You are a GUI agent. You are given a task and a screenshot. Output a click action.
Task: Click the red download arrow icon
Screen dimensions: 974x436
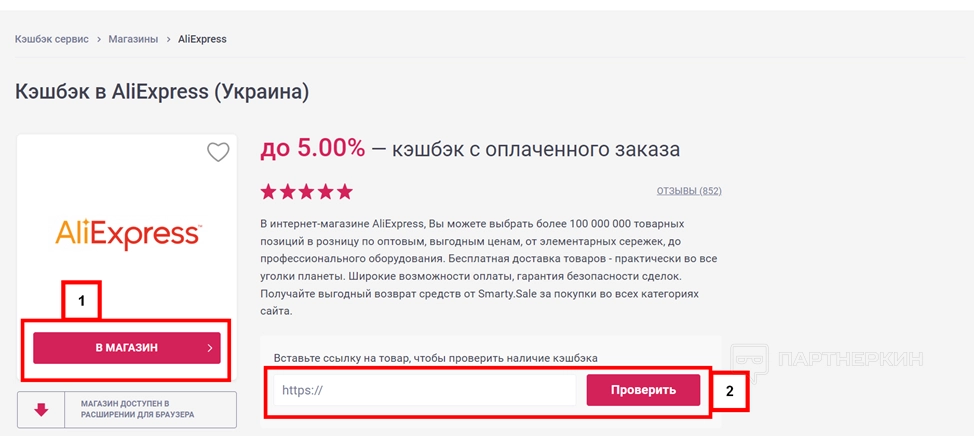[42, 409]
